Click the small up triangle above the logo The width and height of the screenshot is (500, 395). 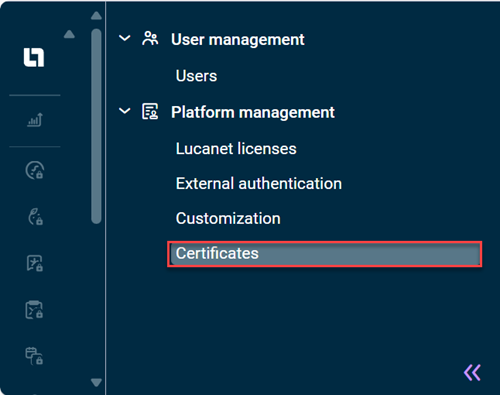click(69, 34)
